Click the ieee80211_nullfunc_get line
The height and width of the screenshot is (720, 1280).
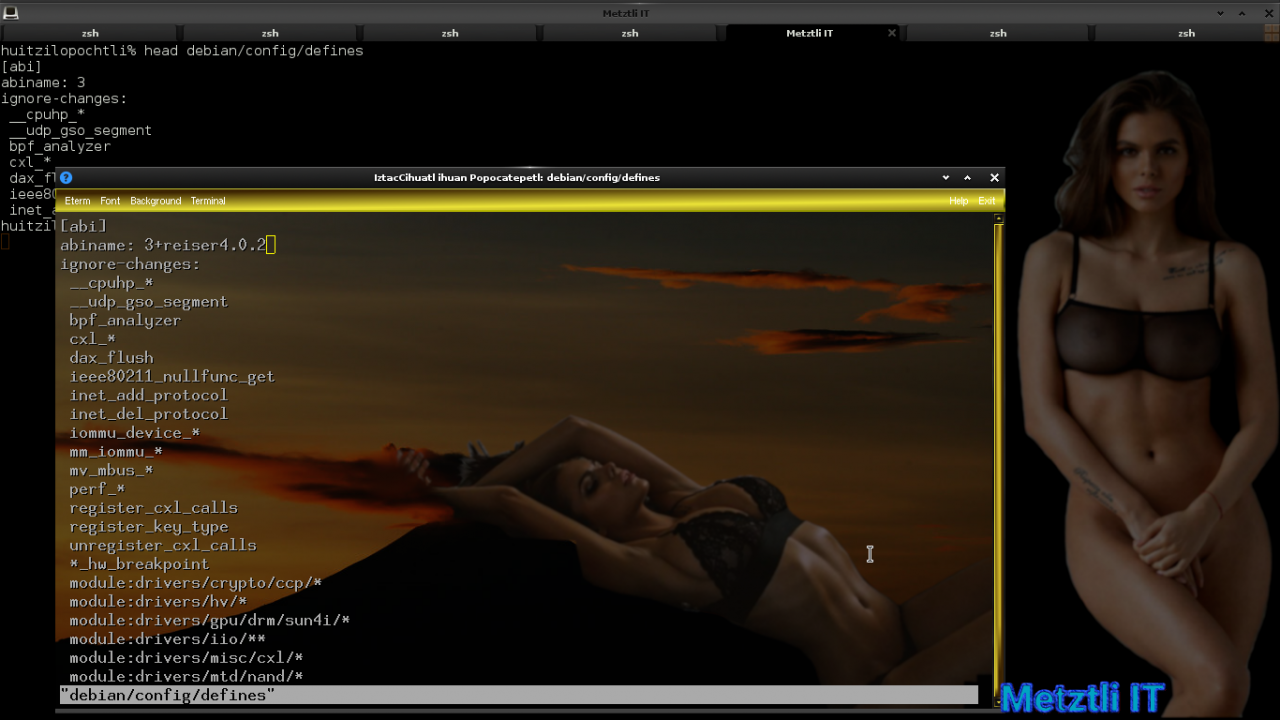(172, 377)
